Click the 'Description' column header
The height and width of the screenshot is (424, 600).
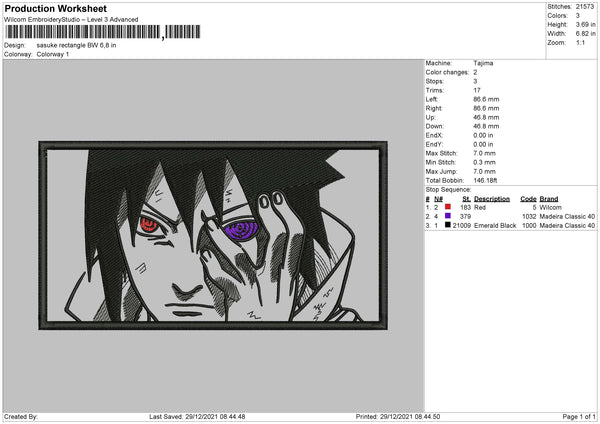pos(492,199)
